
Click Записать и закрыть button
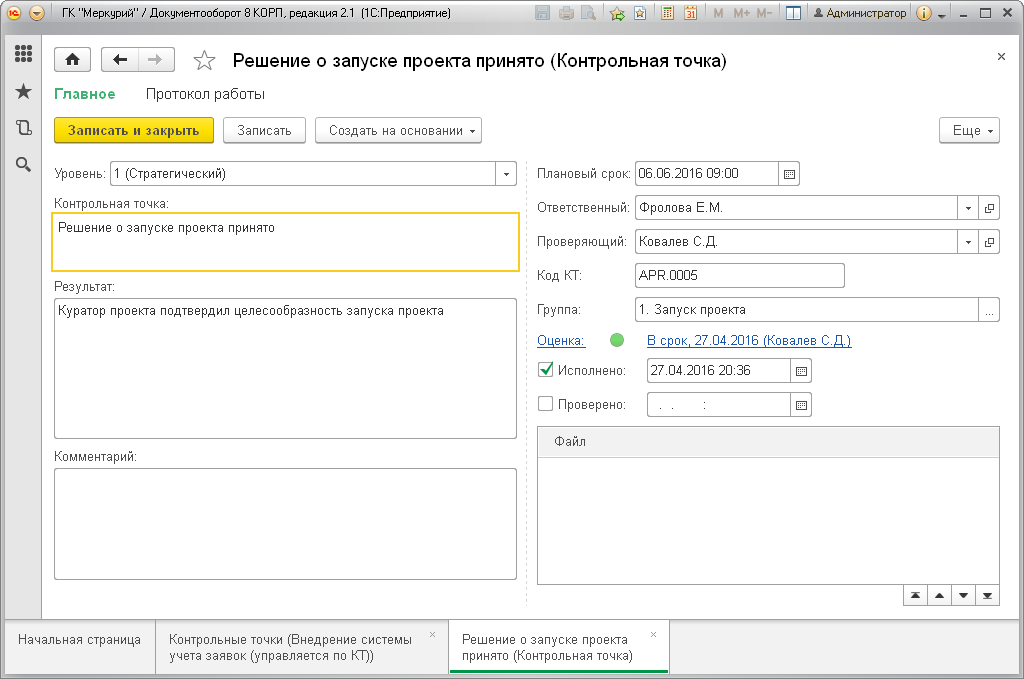pyautogui.click(x=134, y=131)
